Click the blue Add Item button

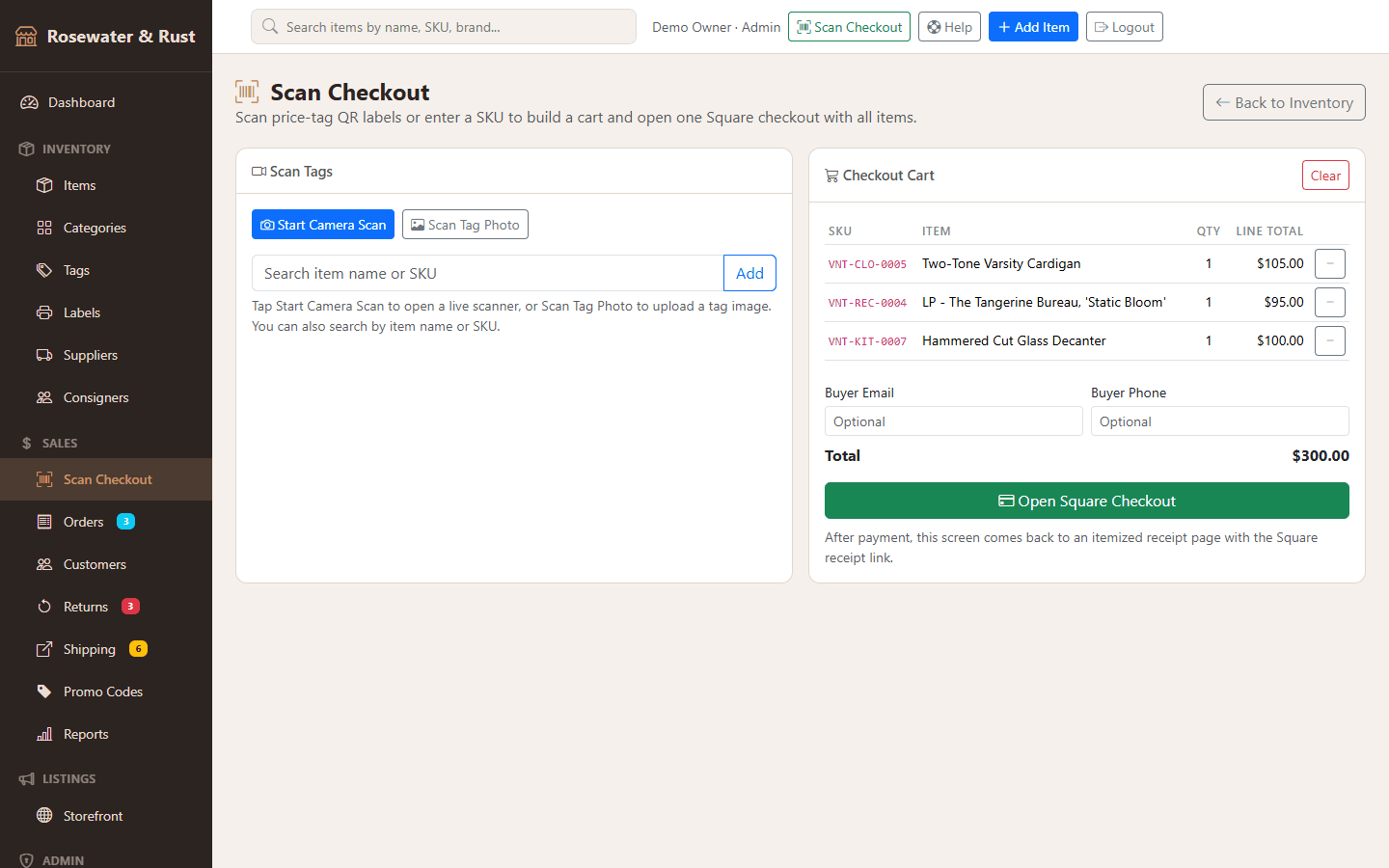click(1033, 27)
